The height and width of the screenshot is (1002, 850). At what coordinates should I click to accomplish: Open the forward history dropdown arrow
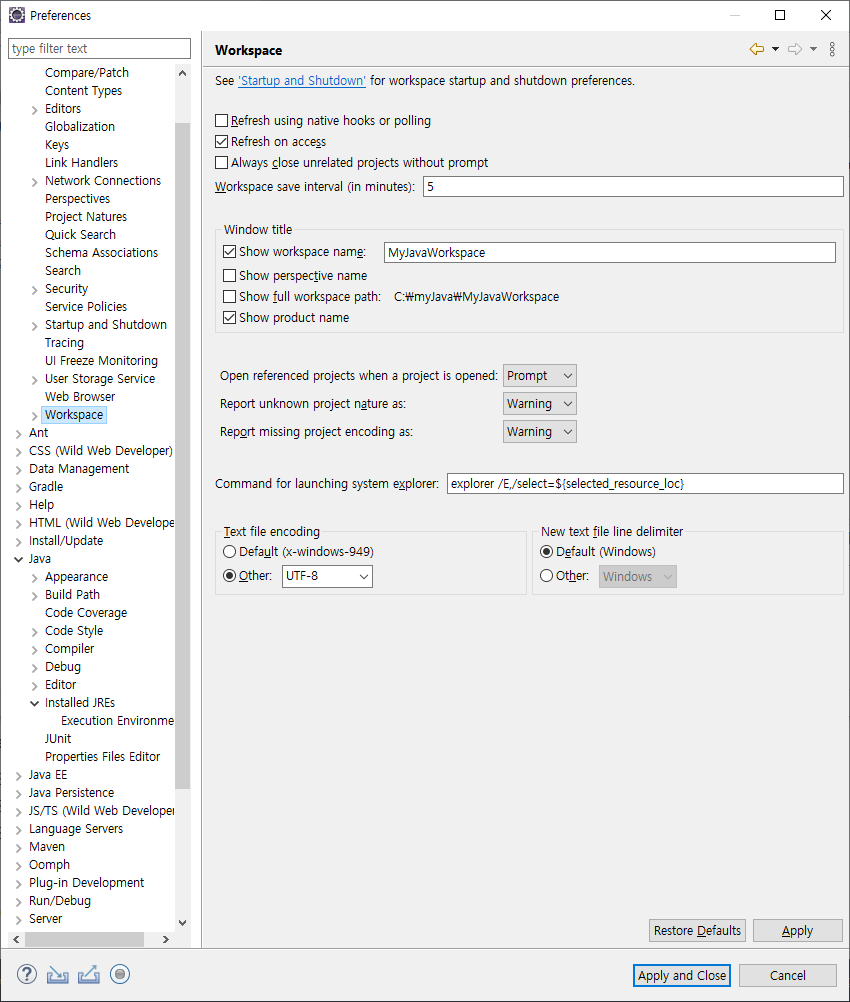pyautogui.click(x=813, y=49)
